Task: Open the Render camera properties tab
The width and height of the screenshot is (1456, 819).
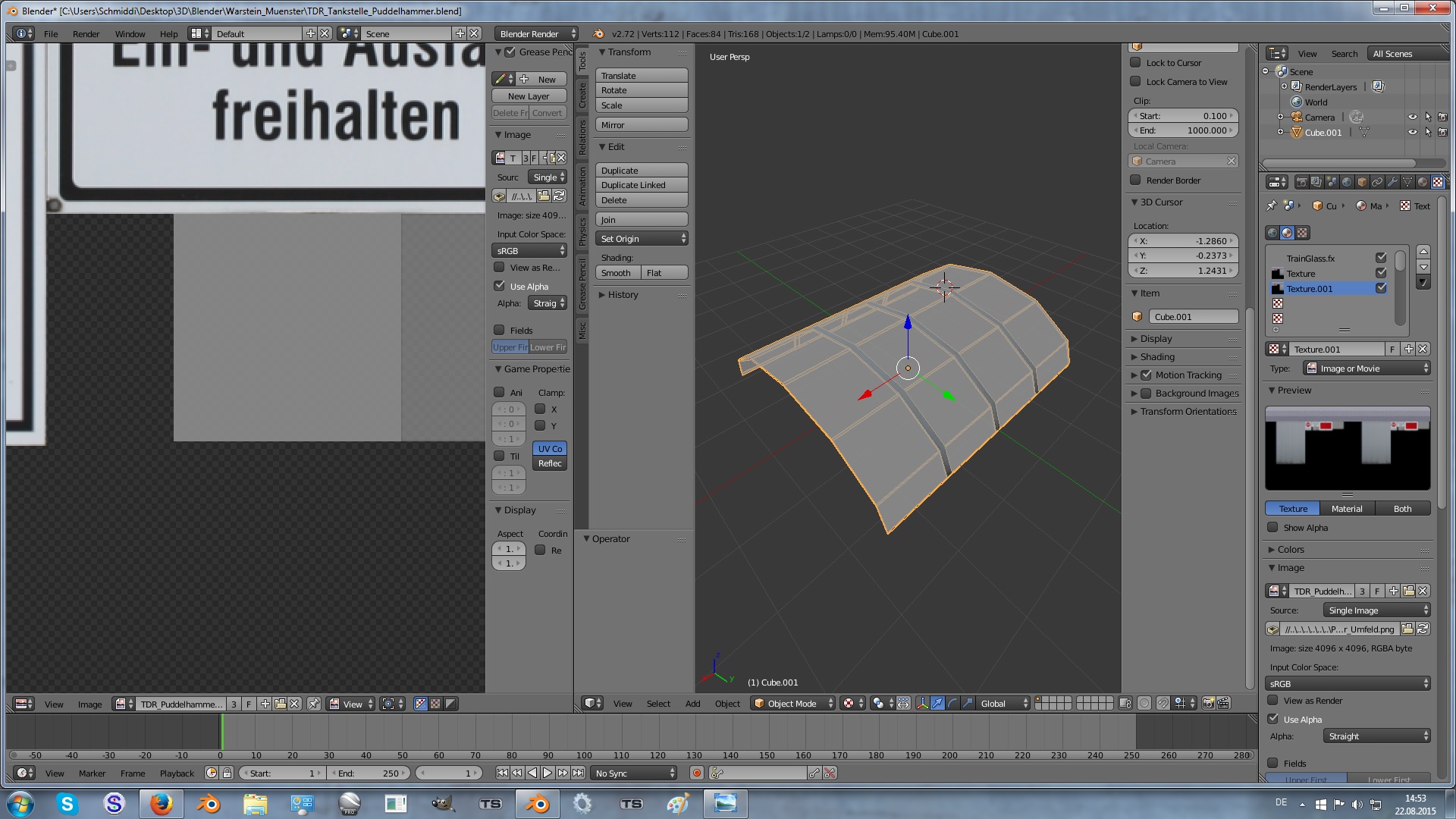Action: coord(1301,182)
